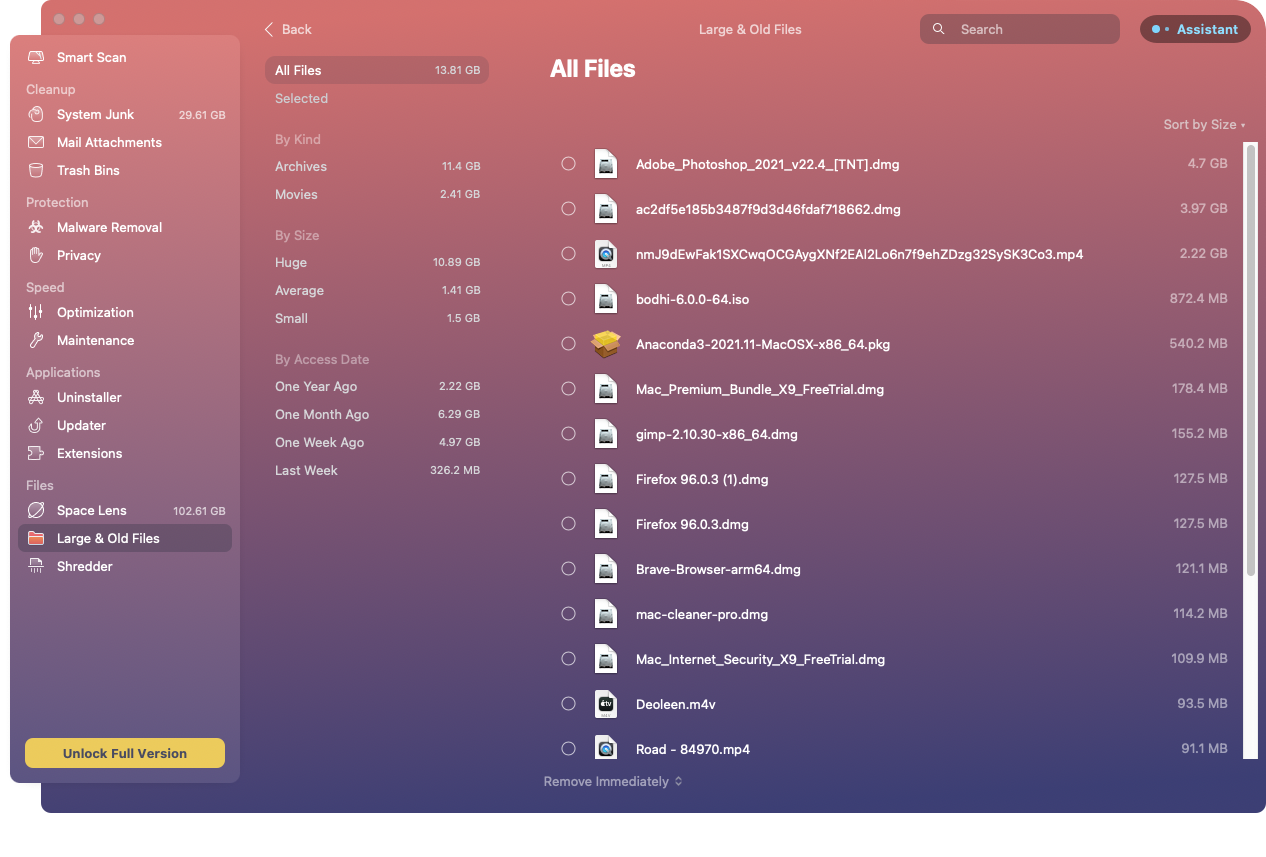The width and height of the screenshot is (1266, 857).
Task: Click the Brave-Browser-arm64.dmg file icon
Action: [x=606, y=569]
